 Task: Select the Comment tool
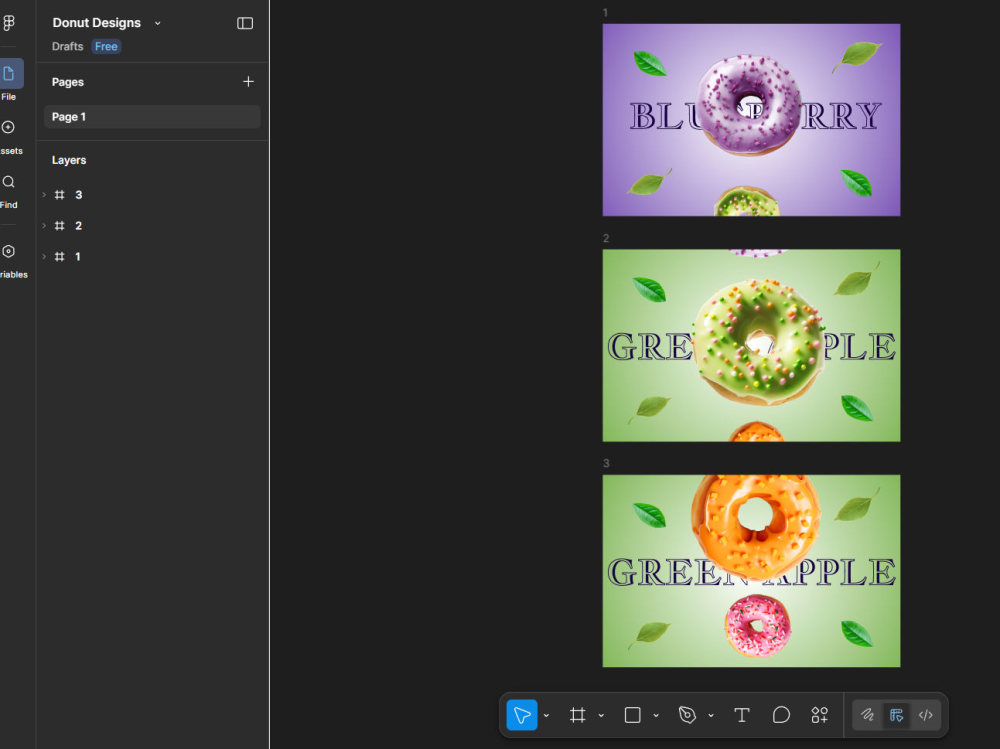coord(781,715)
